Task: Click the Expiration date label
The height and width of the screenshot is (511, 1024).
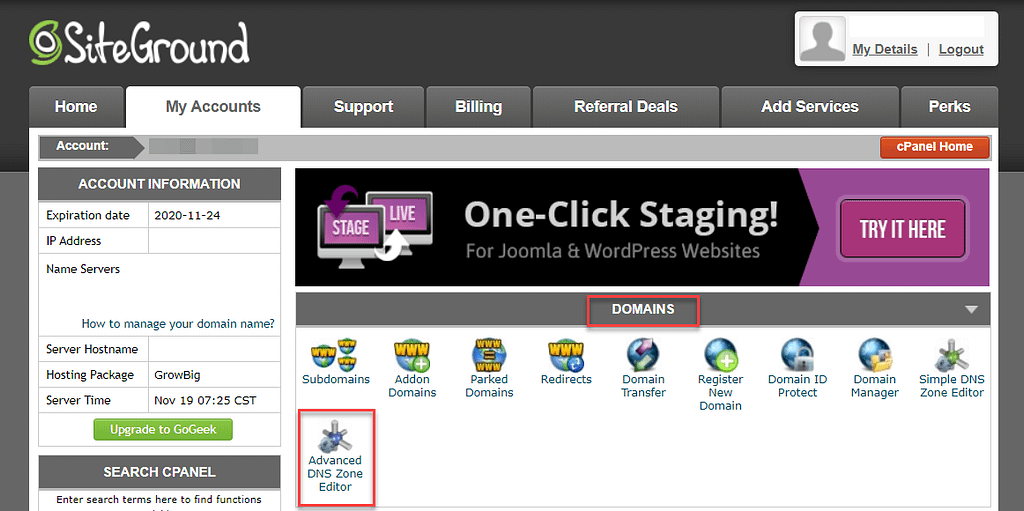Action: [x=88, y=215]
